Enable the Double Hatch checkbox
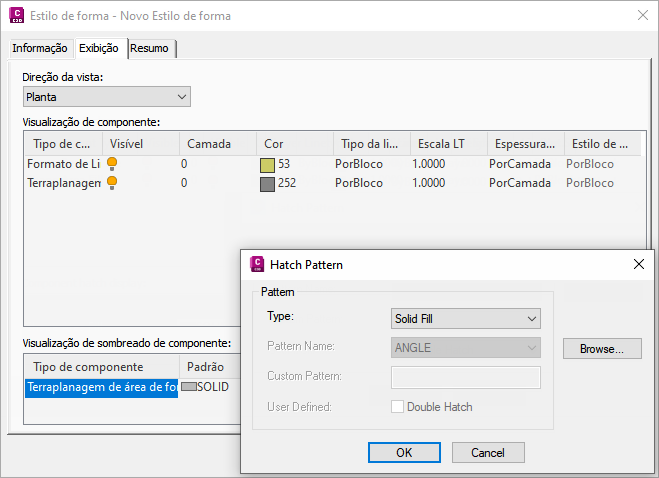This screenshot has width=659, height=478. 398,407
